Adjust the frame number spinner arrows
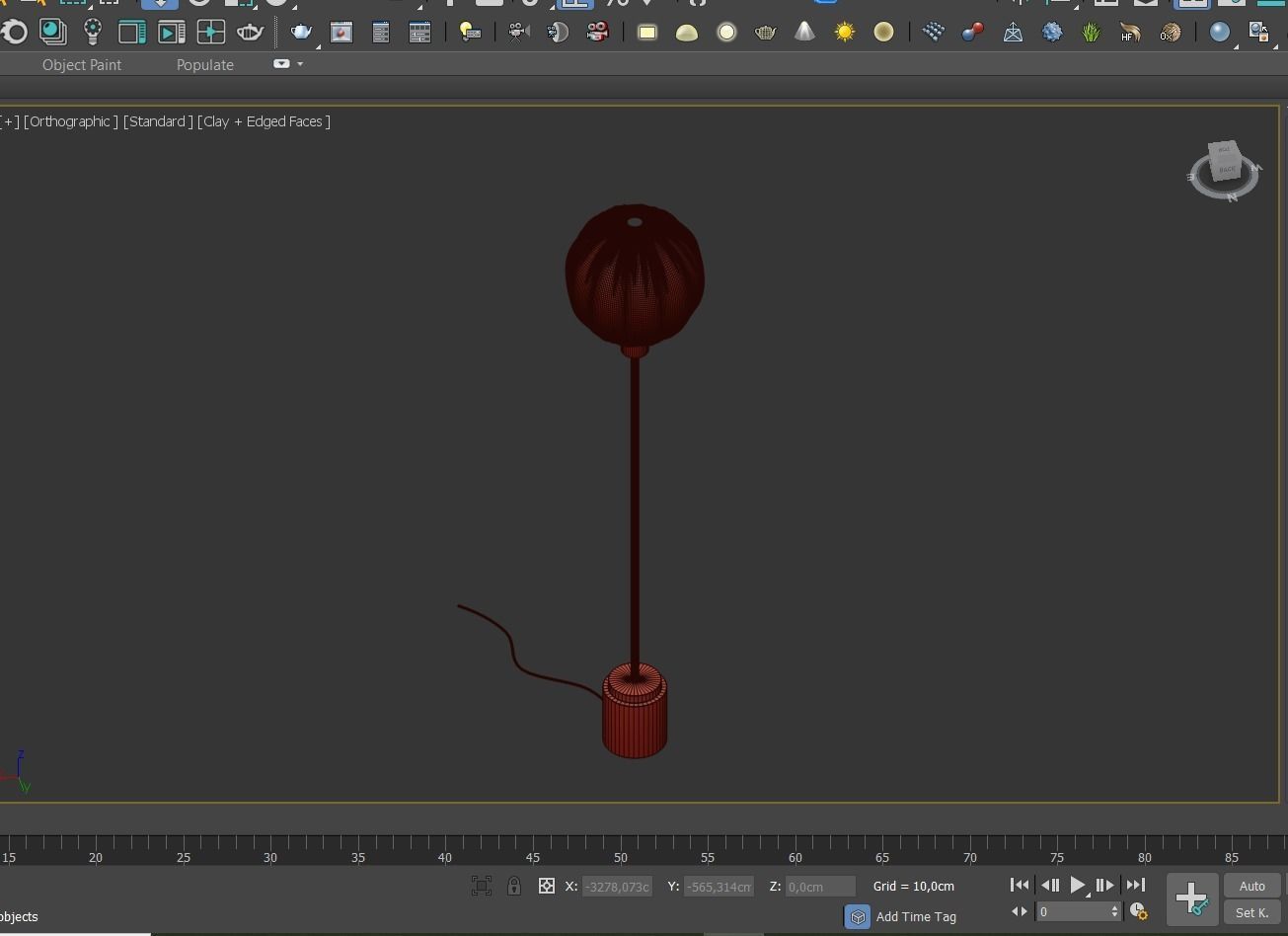The width and height of the screenshot is (1288, 936). tap(1115, 911)
